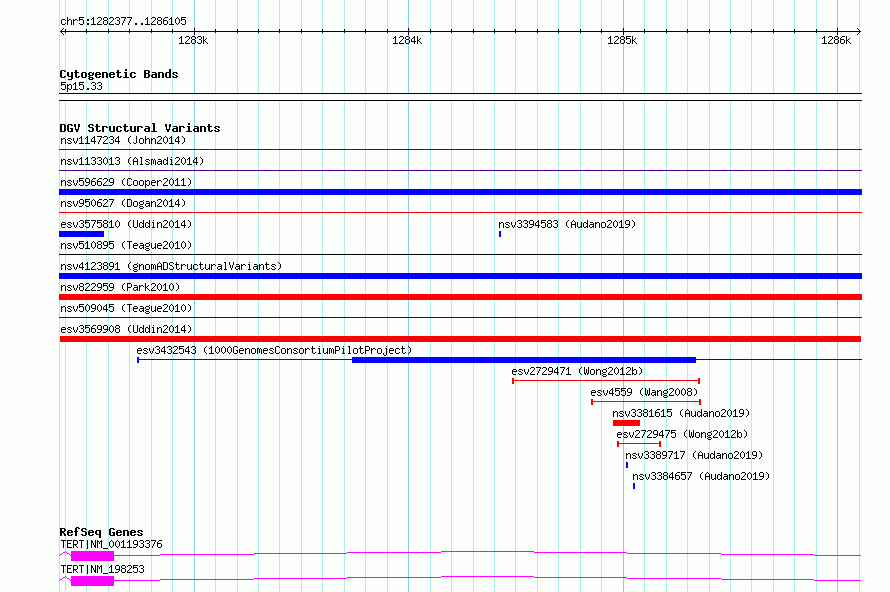Open variant nsv1147234 (John2014)
The width and height of the screenshot is (890, 592).
click(123, 140)
